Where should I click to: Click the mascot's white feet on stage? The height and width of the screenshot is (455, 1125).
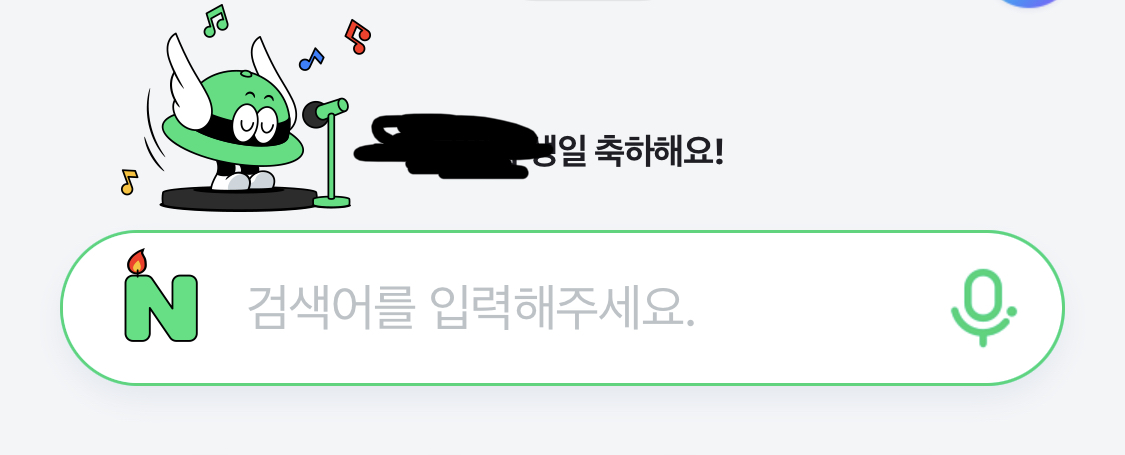coord(243,180)
